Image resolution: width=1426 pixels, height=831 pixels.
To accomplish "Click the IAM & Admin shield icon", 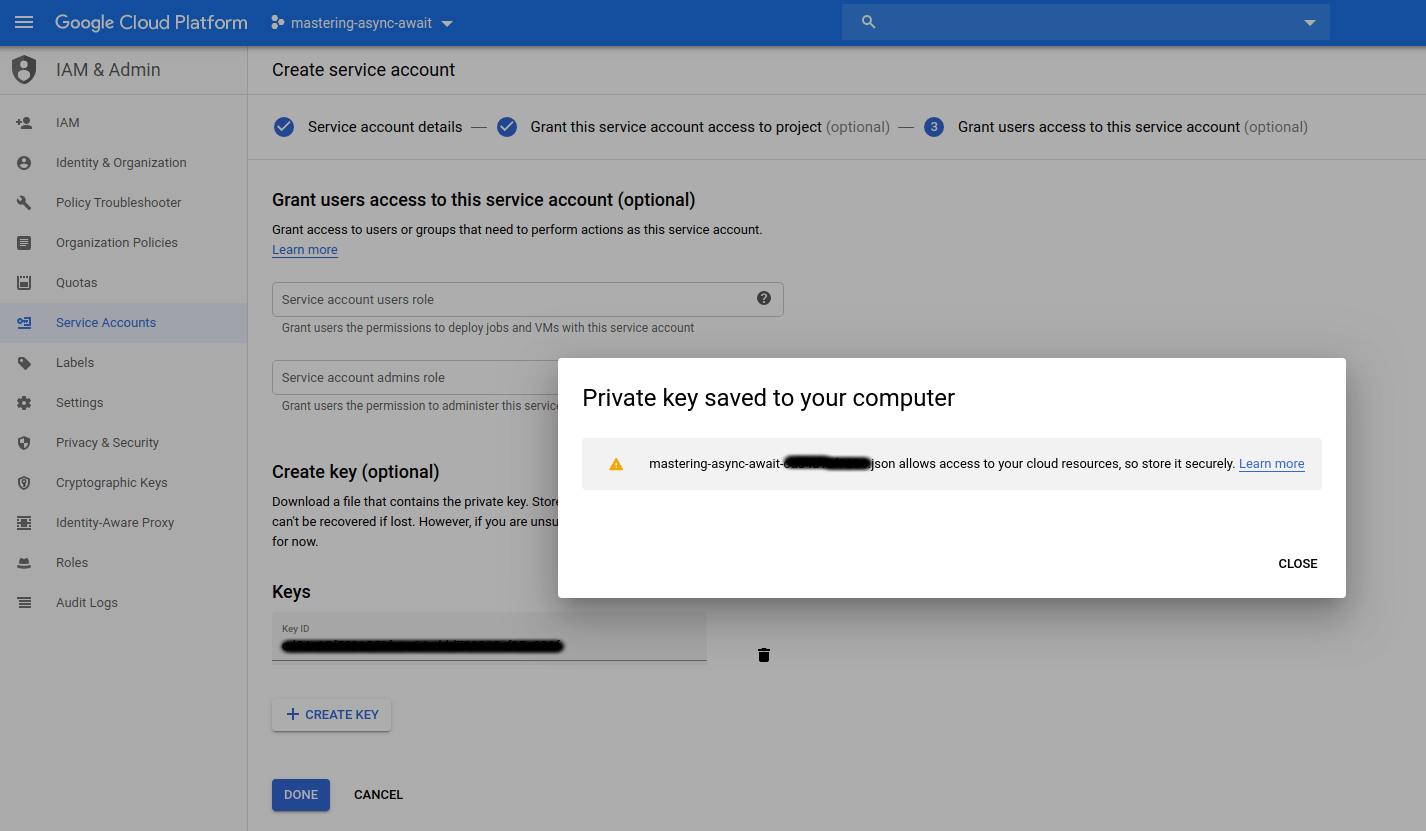I will click(24, 70).
